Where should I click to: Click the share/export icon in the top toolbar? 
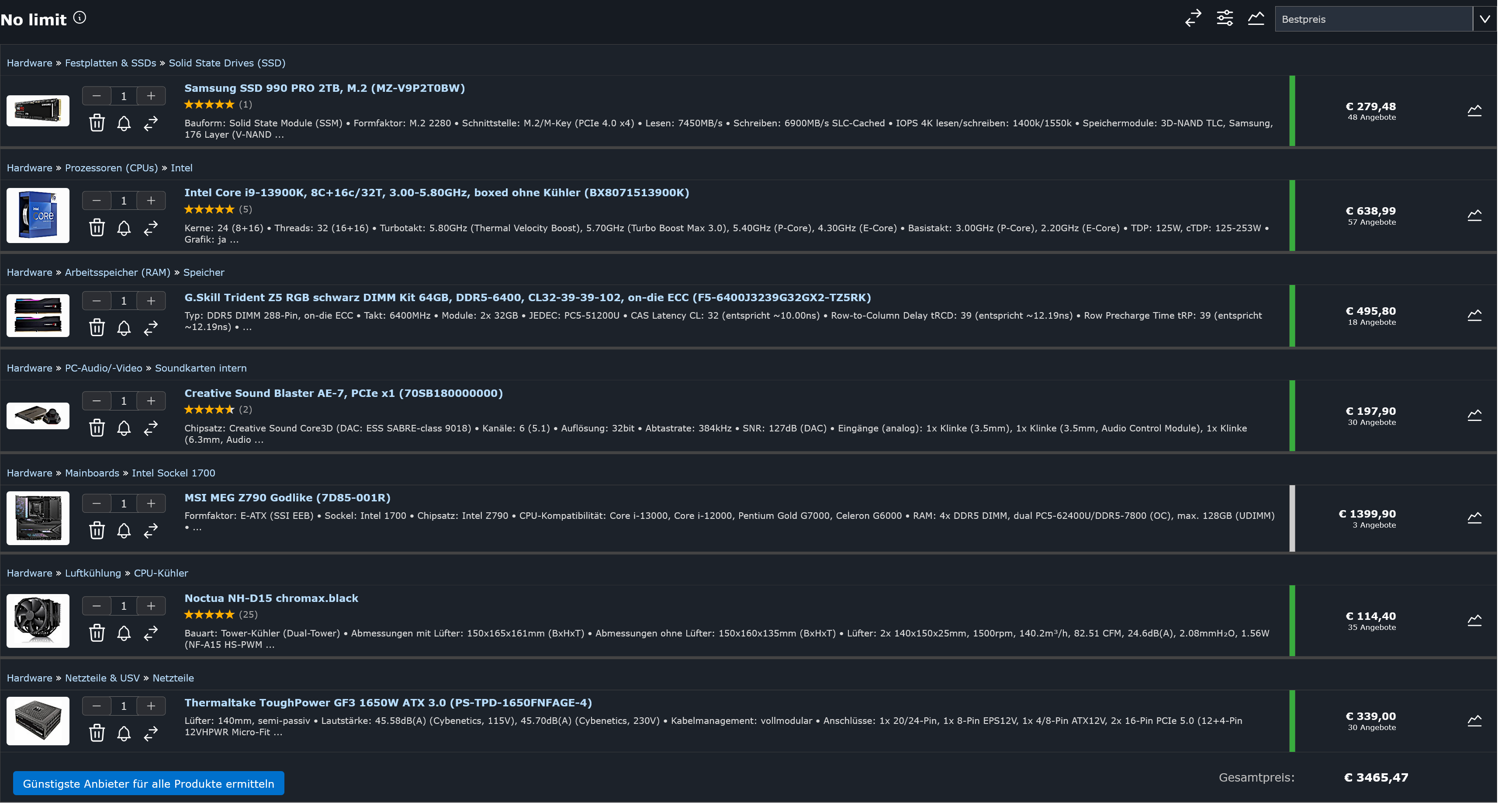(1192, 18)
